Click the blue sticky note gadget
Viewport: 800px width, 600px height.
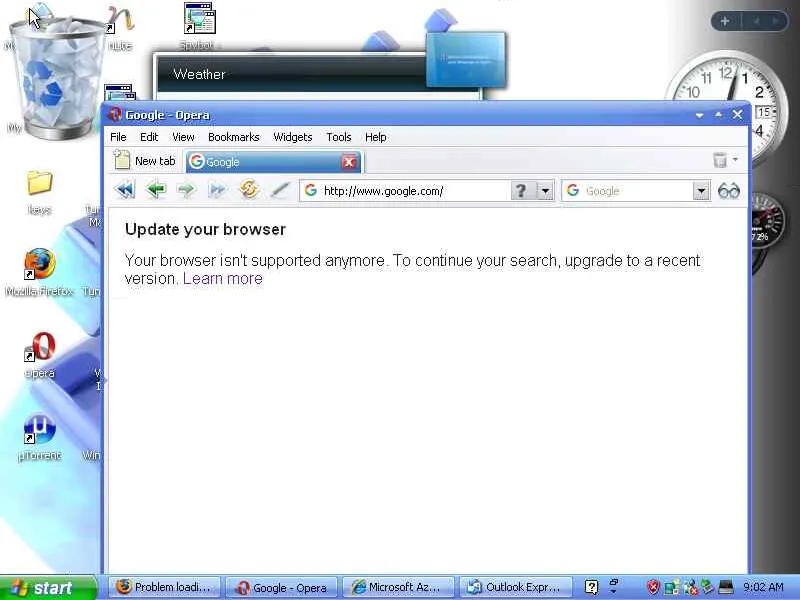click(x=466, y=59)
